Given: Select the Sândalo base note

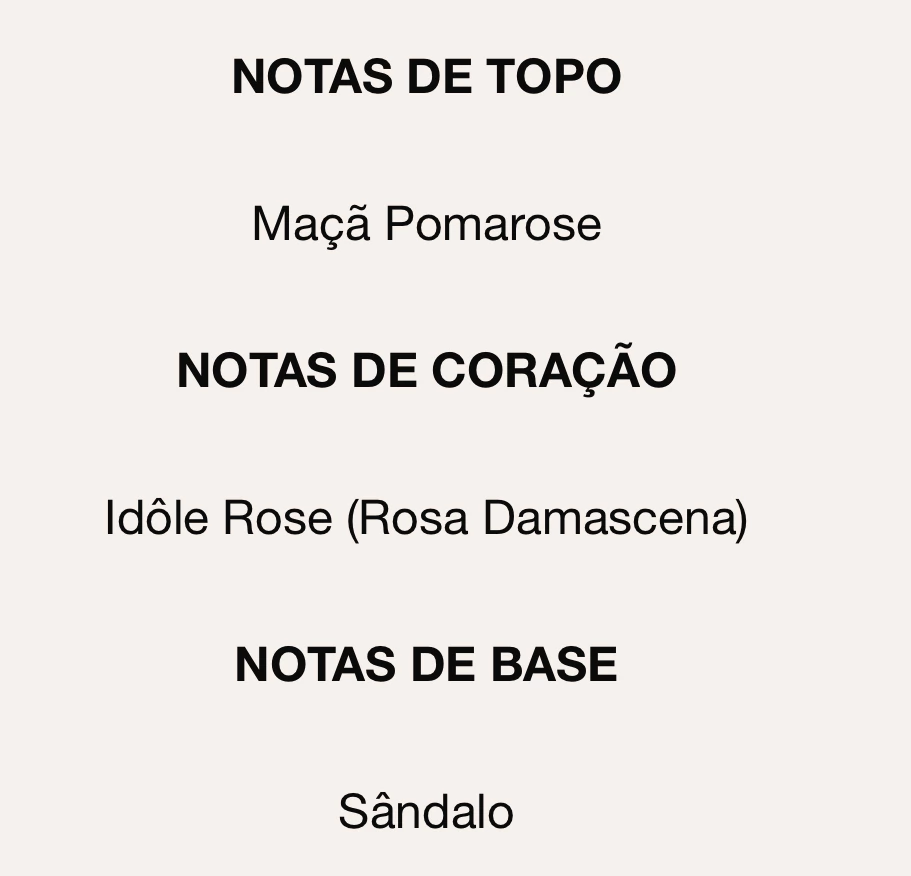Looking at the screenshot, I should tap(426, 811).
